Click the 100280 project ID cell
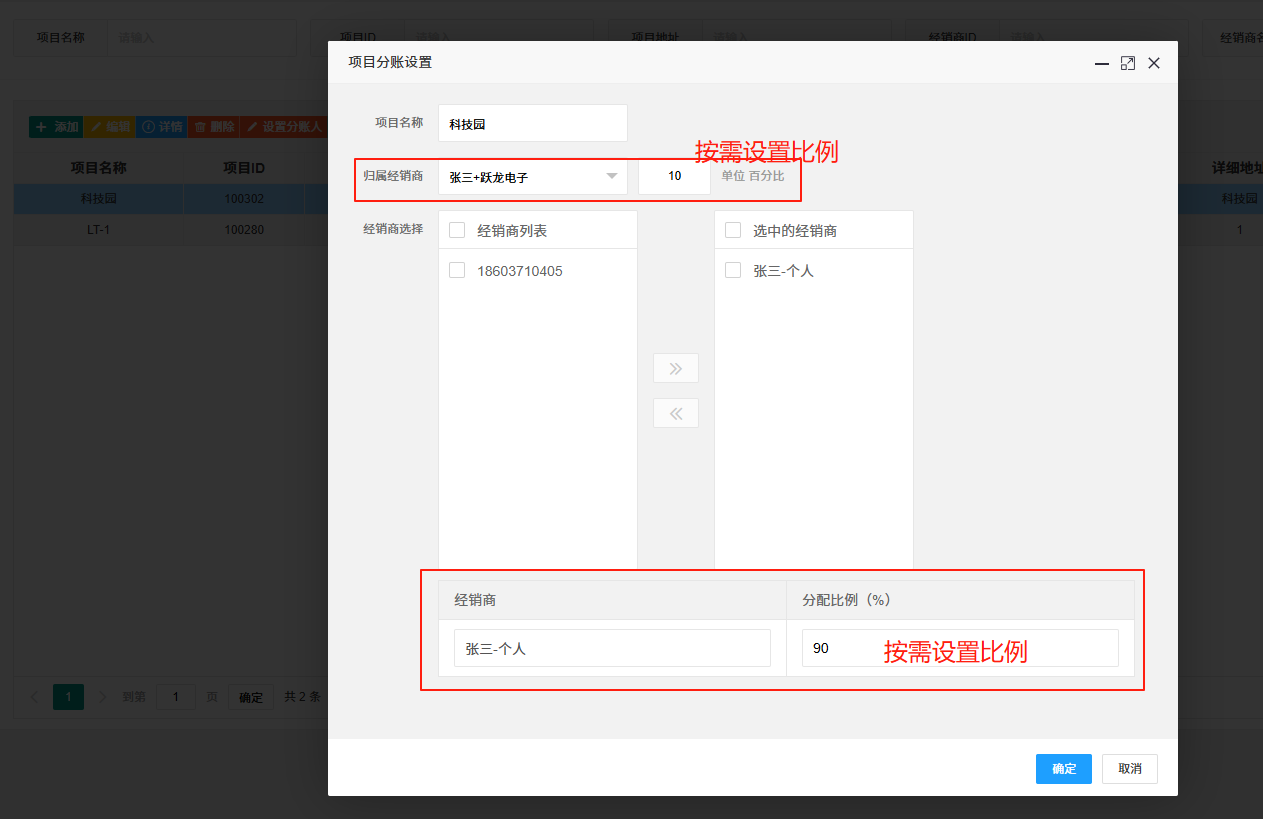Screen dimensions: 1263x819 point(244,230)
